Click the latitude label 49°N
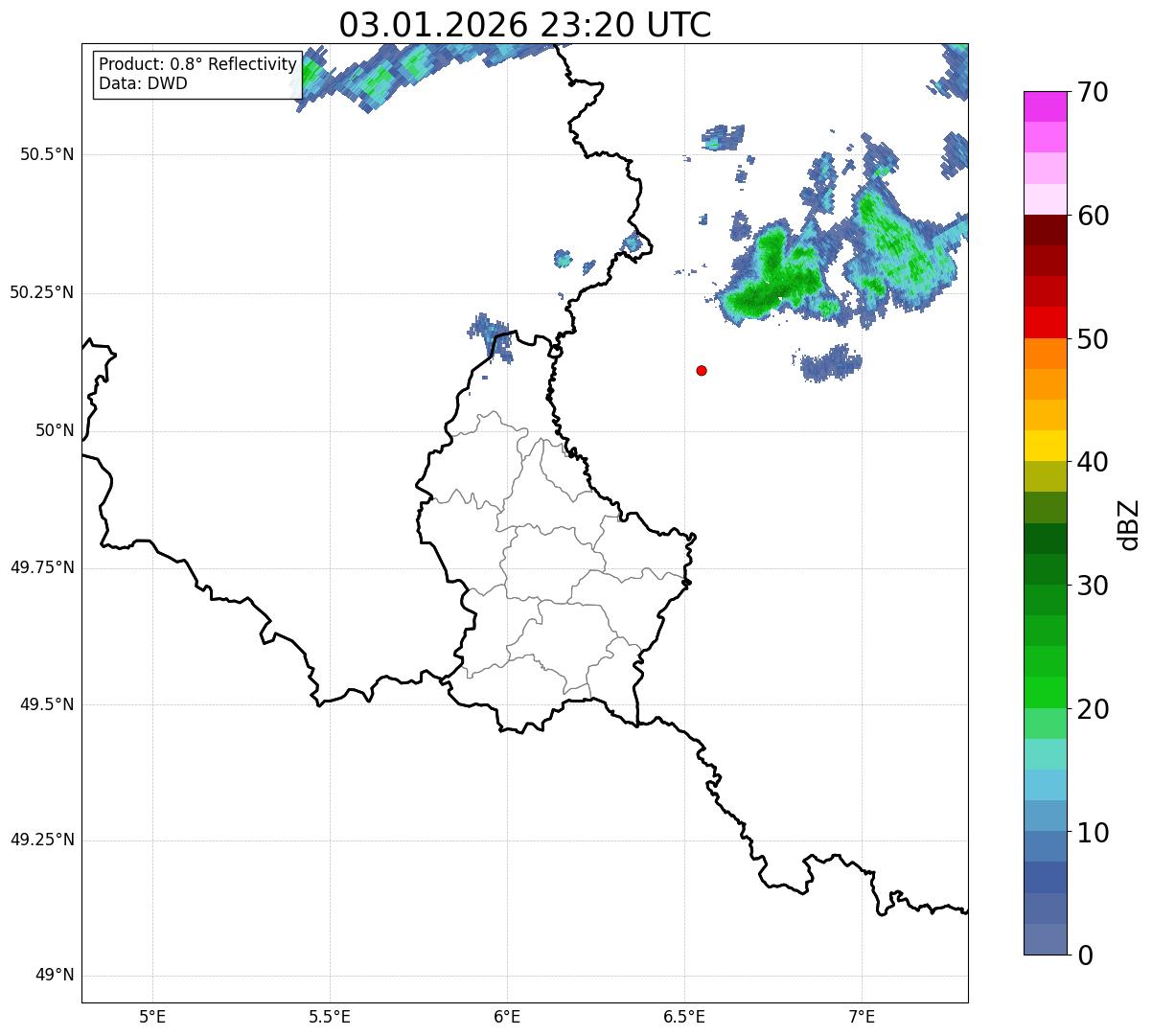The height and width of the screenshot is (1036, 1152). (55, 976)
